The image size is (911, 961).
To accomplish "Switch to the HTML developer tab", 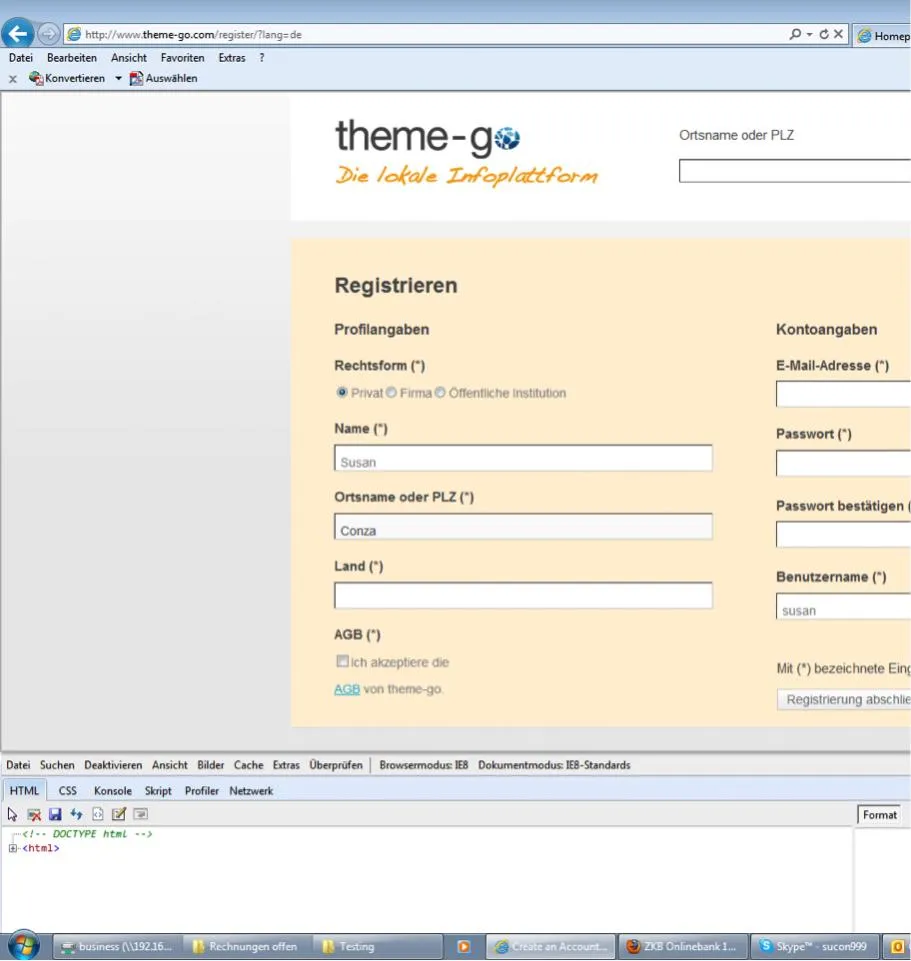I will (24, 791).
